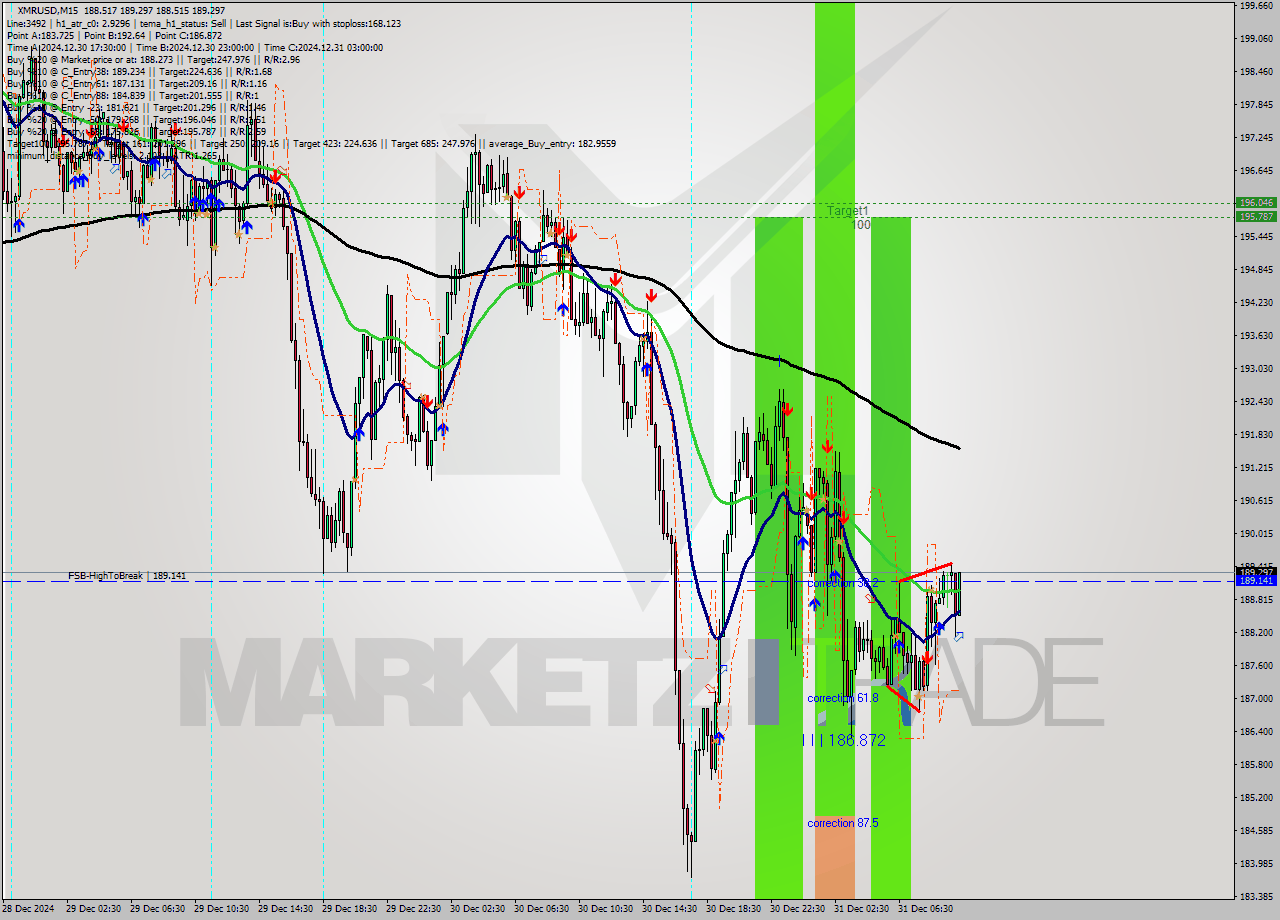Image resolution: width=1280 pixels, height=920 pixels.
Task: Click the 190.615 price axis label
Action: tap(1256, 500)
